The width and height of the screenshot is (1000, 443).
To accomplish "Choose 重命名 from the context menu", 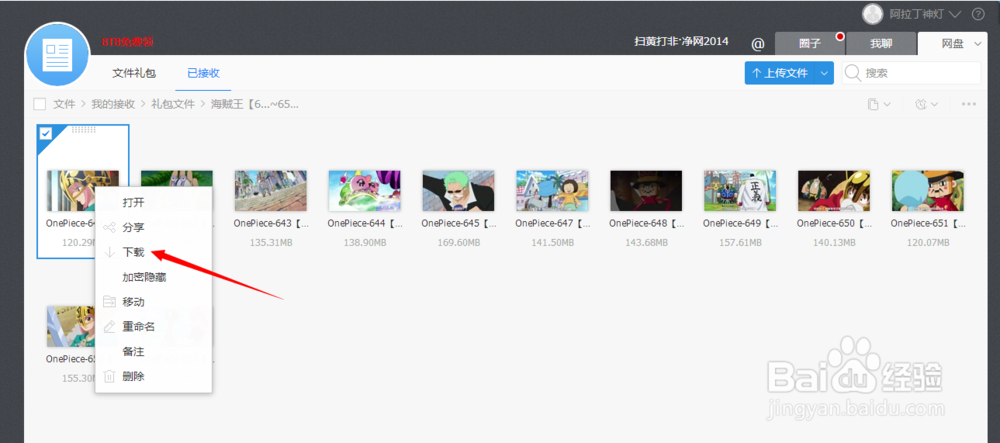I will coord(138,326).
